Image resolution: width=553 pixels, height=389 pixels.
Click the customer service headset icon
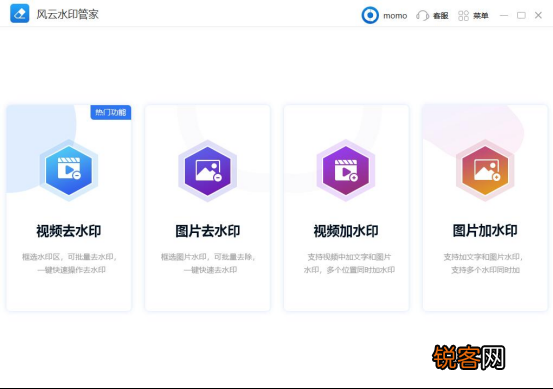(422, 16)
